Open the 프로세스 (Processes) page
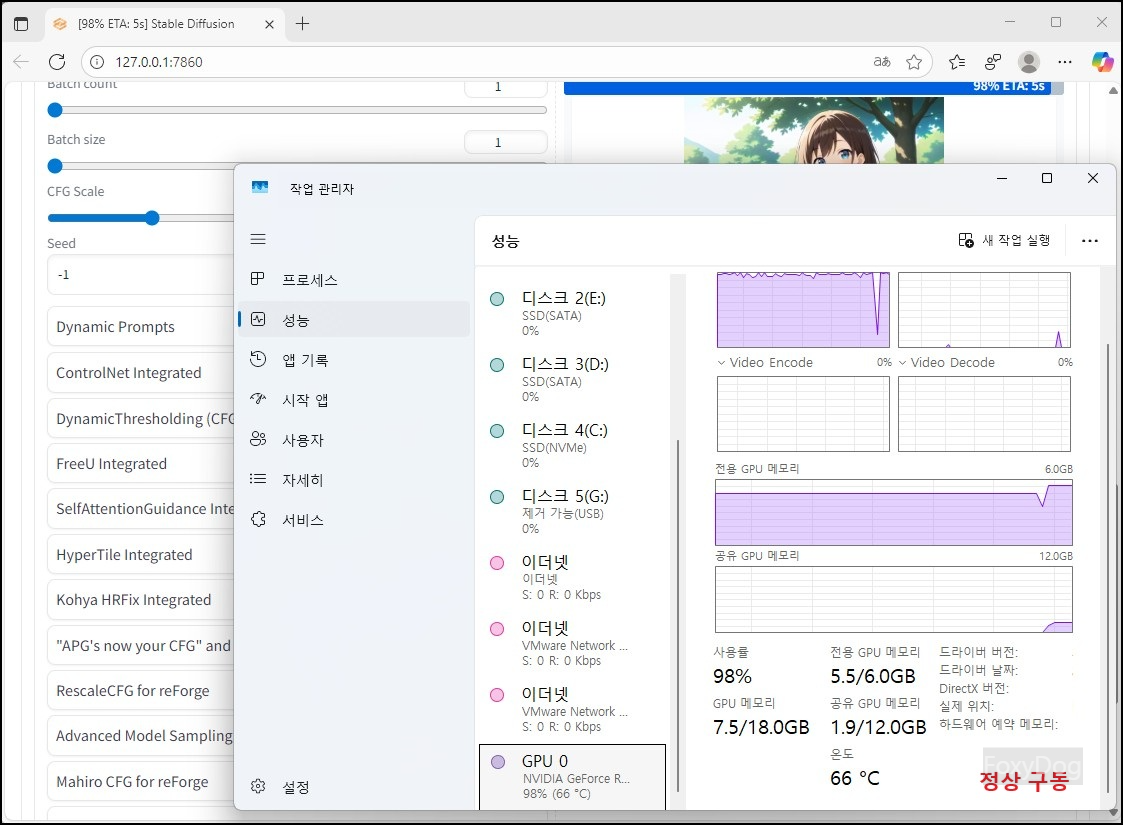The image size is (1123, 825). 355,279
